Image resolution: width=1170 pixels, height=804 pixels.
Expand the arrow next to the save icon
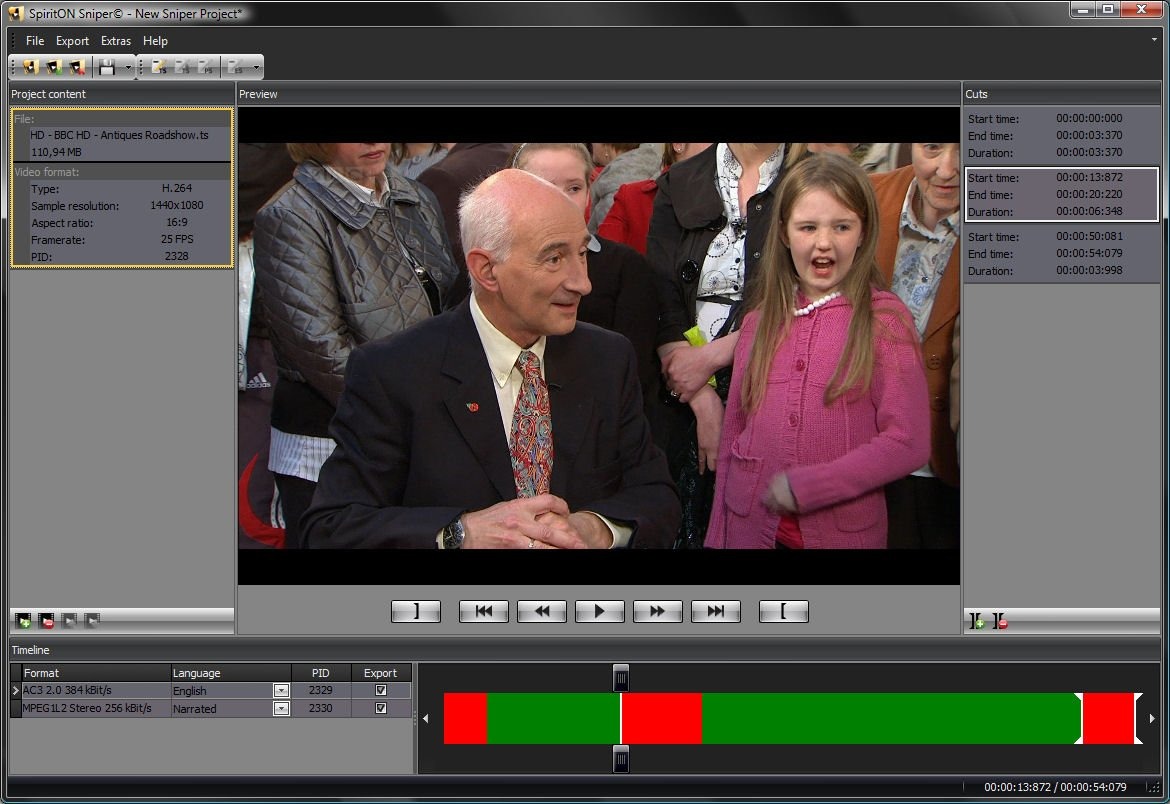(x=128, y=68)
